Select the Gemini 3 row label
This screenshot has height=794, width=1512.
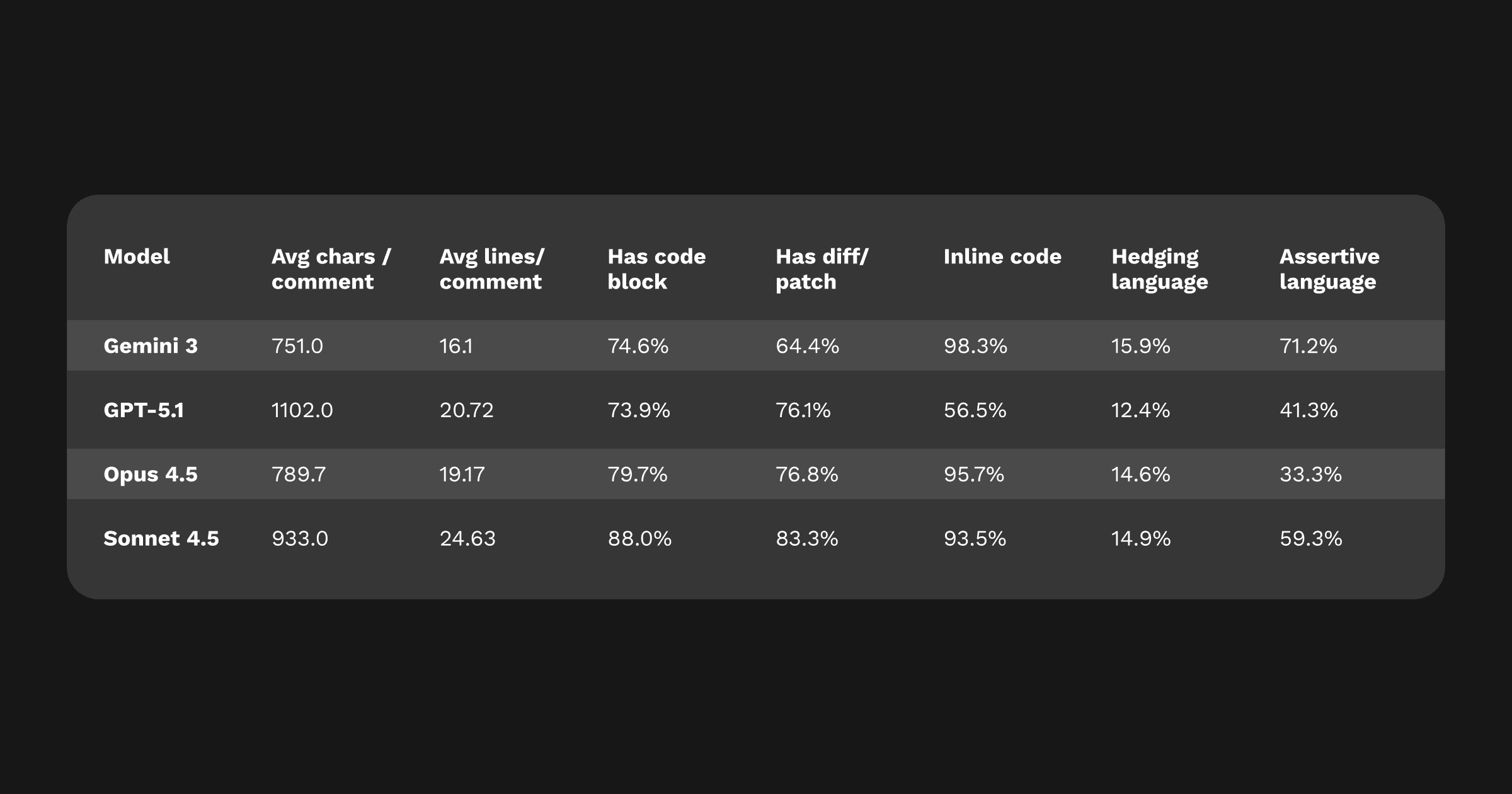pos(151,346)
